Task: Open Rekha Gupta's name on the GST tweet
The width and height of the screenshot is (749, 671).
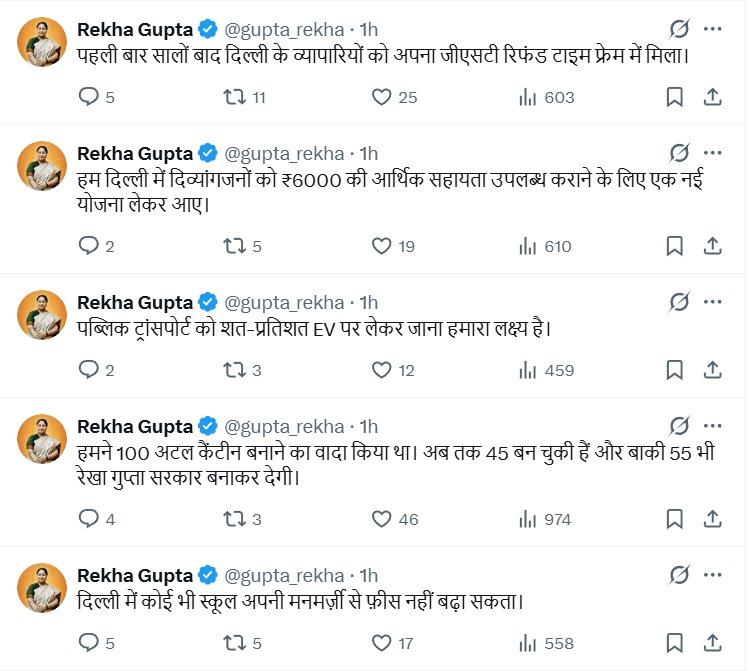Action: (x=135, y=29)
